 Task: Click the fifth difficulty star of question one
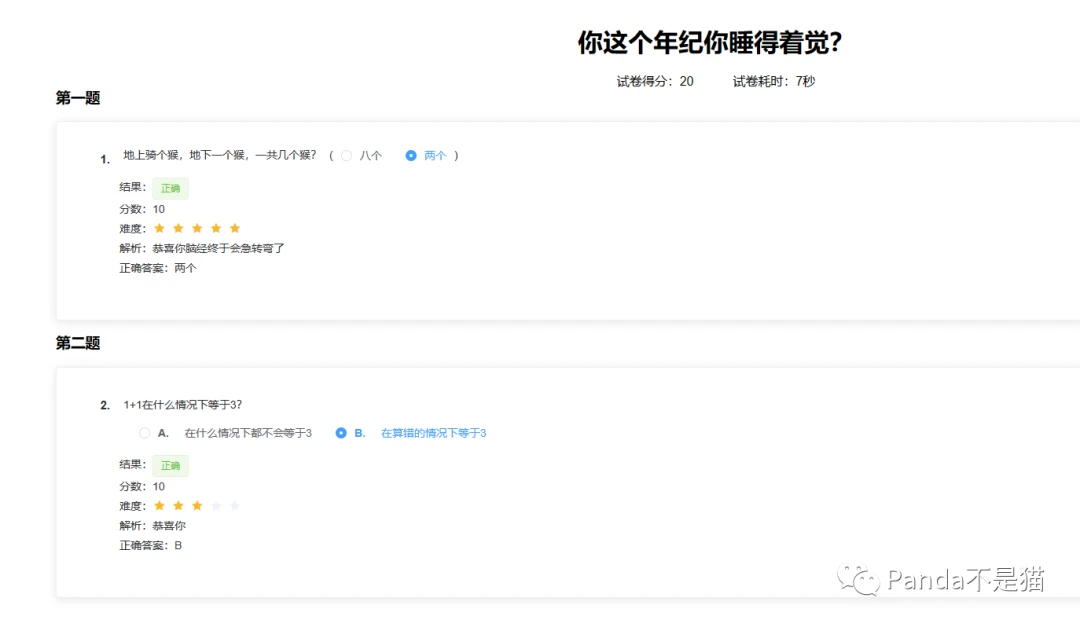235,228
